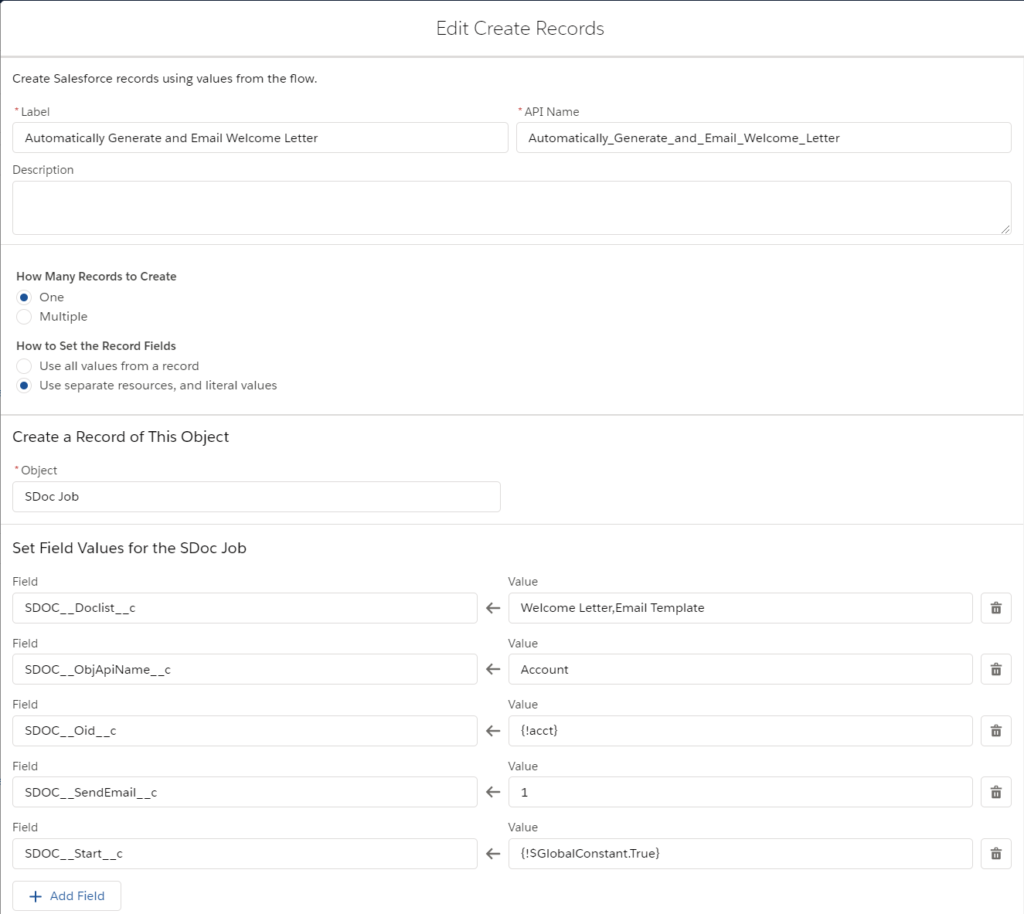Open the Field dropdown for SDOC__Doclist__c
The width and height of the screenshot is (1024, 914).
point(246,607)
